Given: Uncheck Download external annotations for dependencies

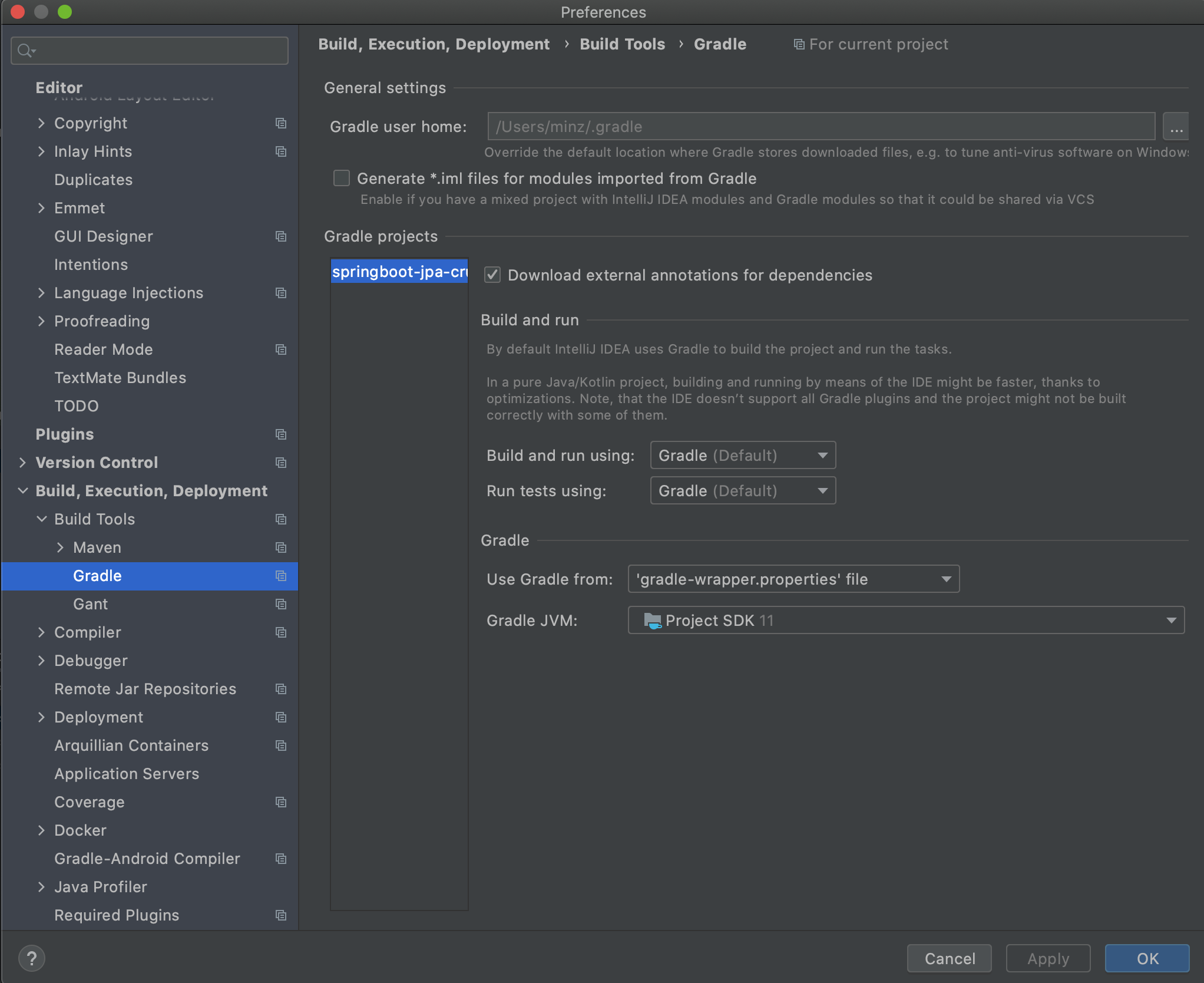Looking at the screenshot, I should click(x=492, y=275).
